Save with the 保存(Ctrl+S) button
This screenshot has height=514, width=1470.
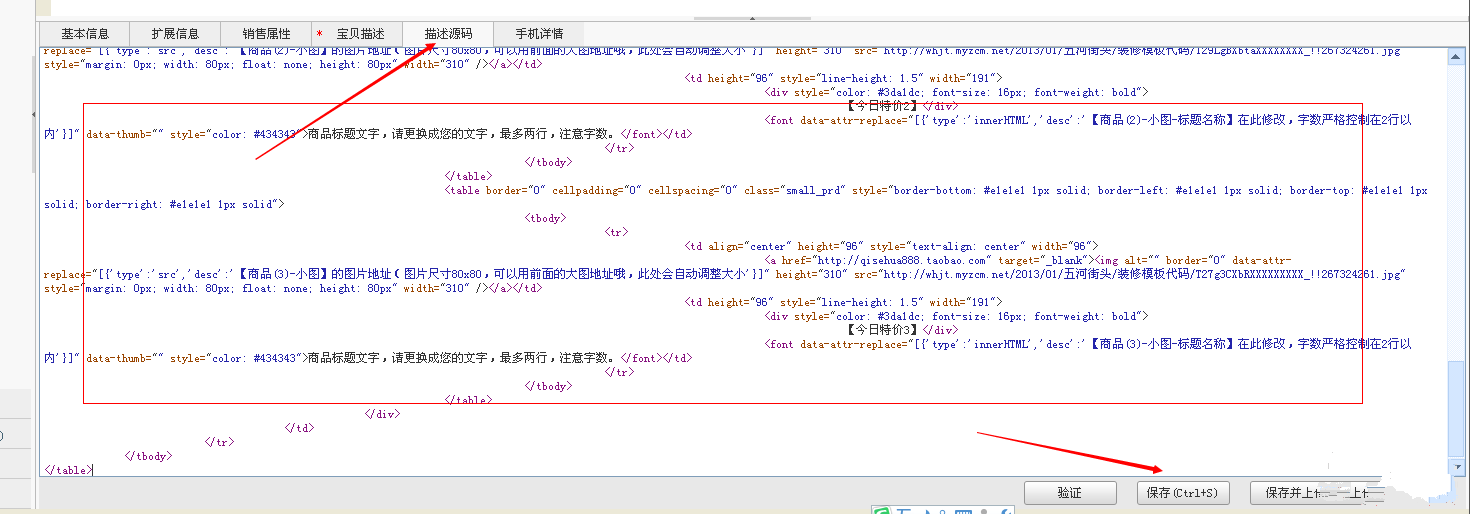point(1183,493)
